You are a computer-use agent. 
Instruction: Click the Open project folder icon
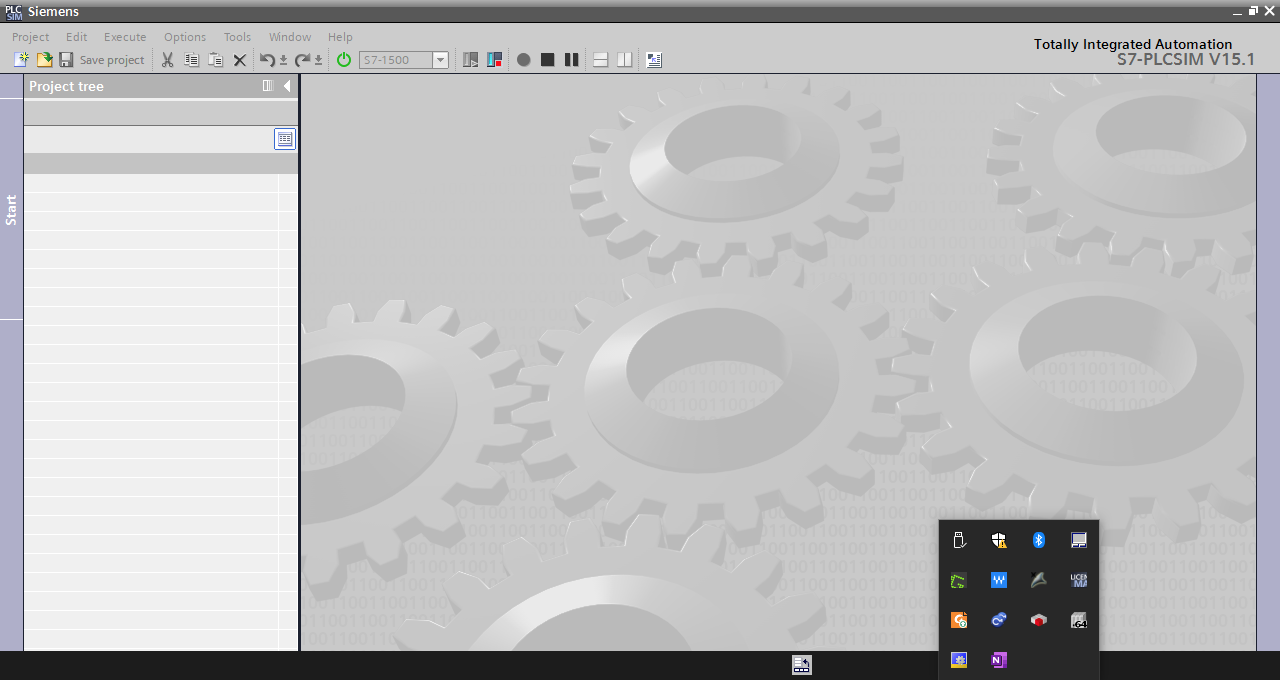coord(44,60)
